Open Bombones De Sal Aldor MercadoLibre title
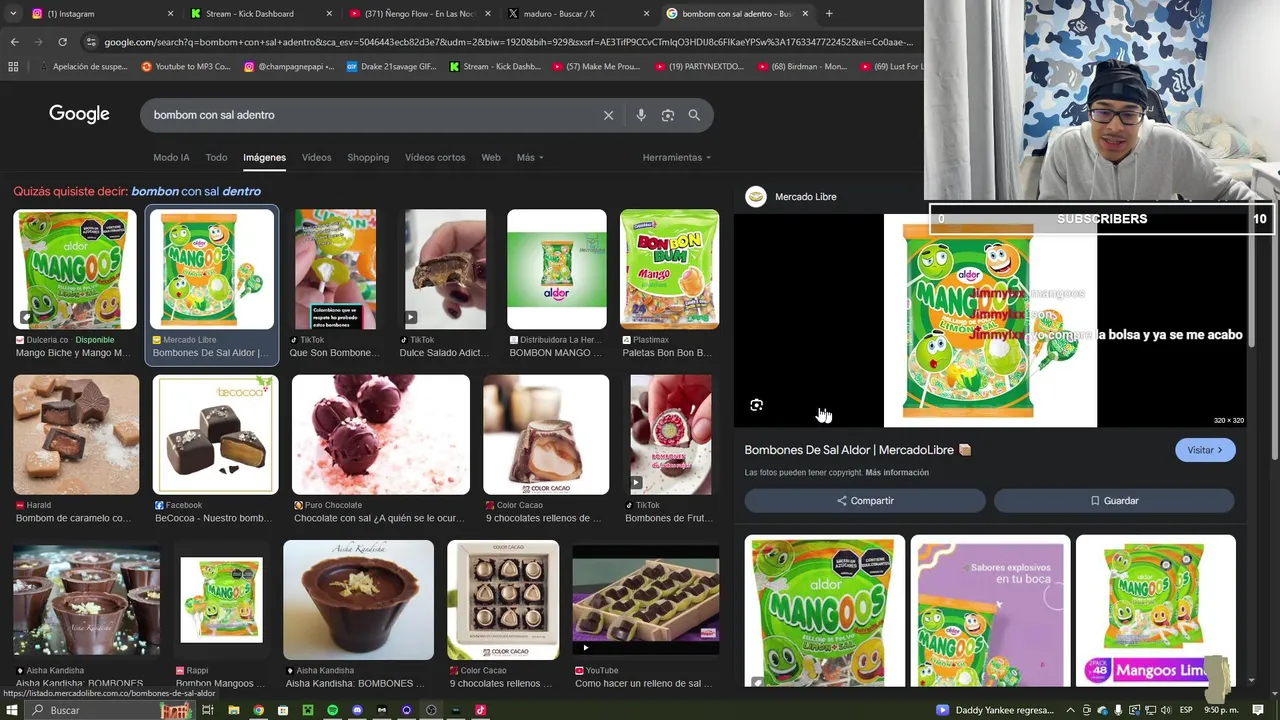This screenshot has width=1280, height=720. pos(849,450)
